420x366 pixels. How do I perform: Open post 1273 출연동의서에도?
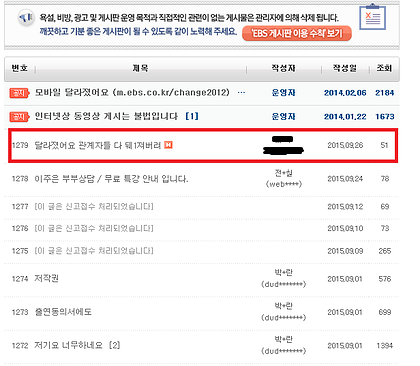coord(63,312)
